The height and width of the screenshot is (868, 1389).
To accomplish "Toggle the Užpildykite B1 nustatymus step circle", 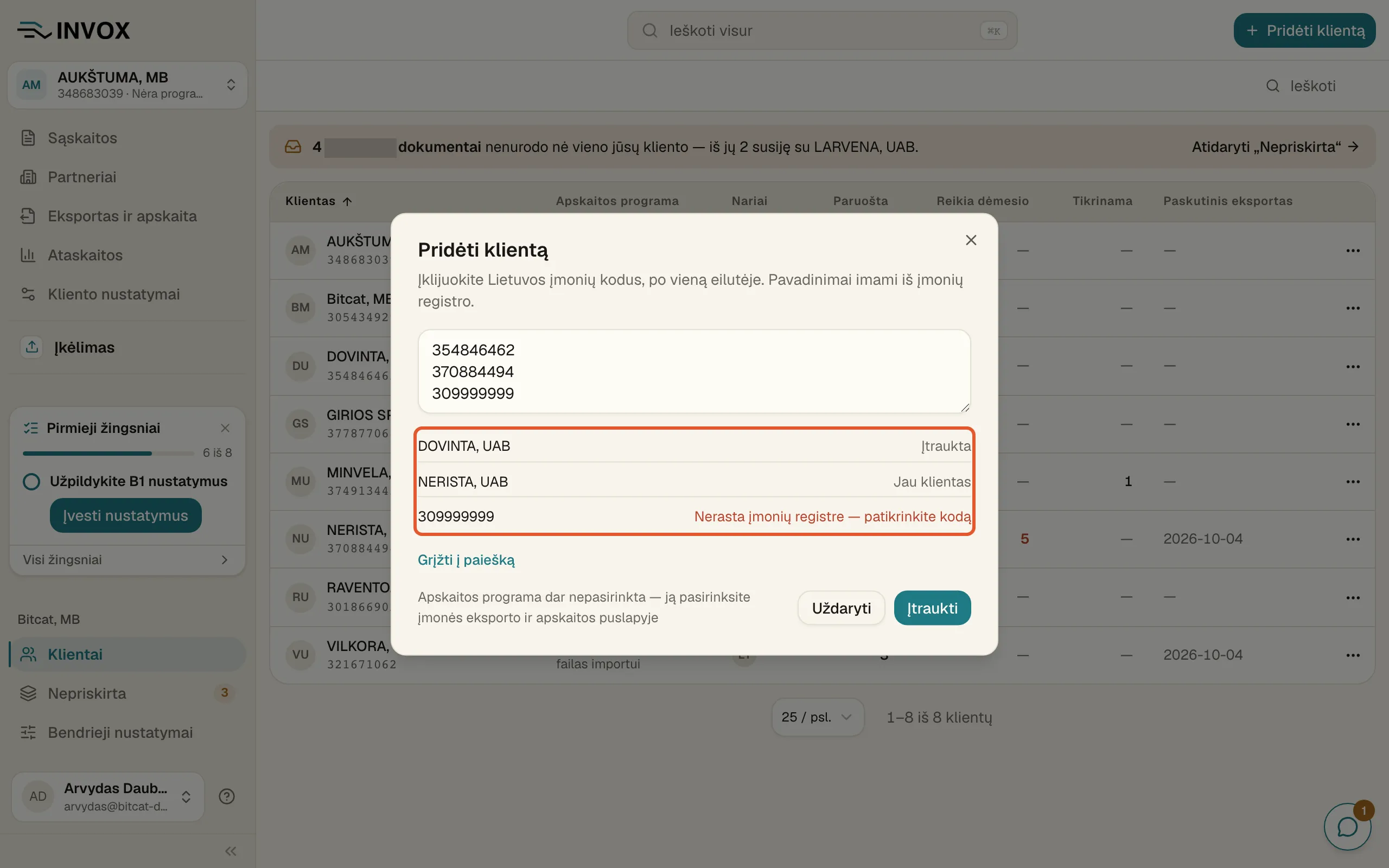I will click(x=31, y=481).
